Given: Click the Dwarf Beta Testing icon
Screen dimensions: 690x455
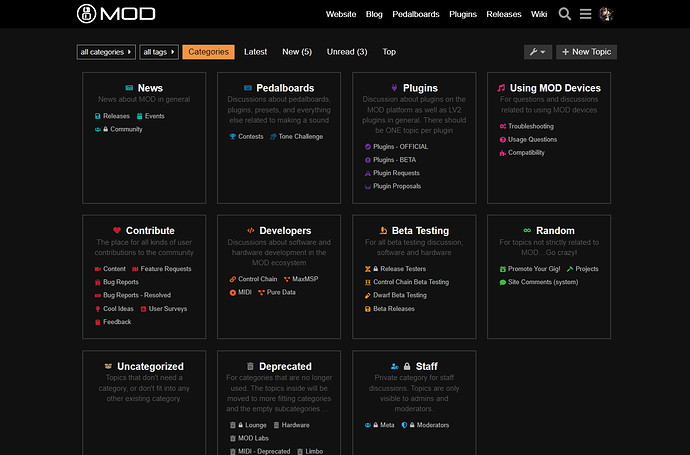Looking at the screenshot, I should pyautogui.click(x=368, y=295).
